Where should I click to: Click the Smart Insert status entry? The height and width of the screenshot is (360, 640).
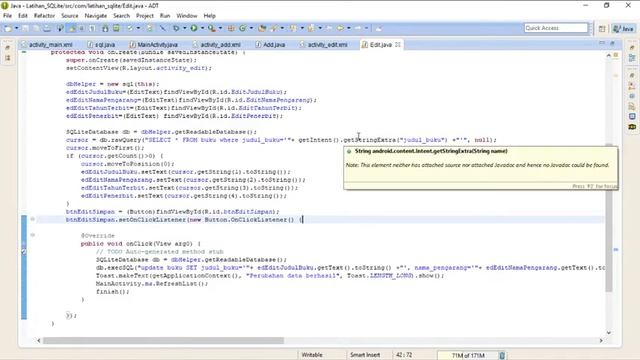click(x=365, y=355)
